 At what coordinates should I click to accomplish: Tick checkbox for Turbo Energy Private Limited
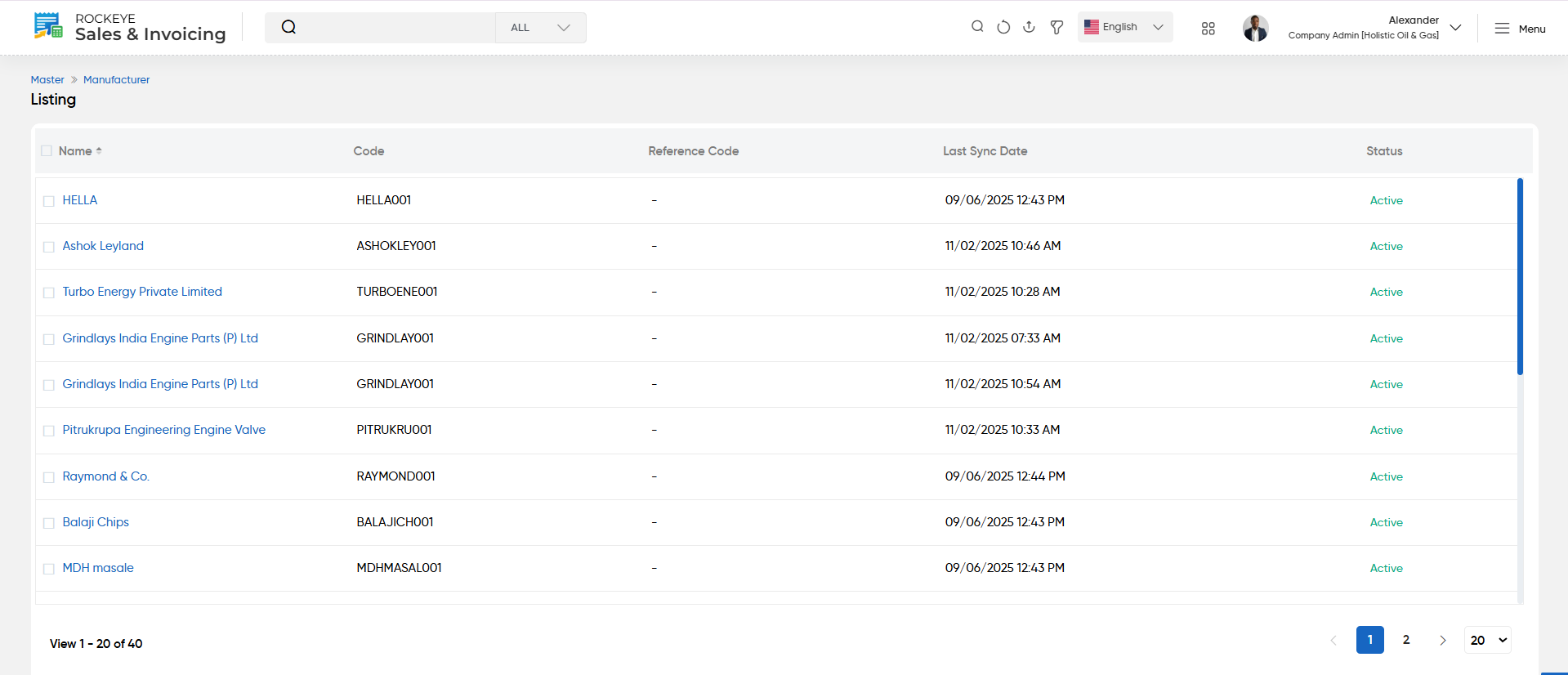49,293
